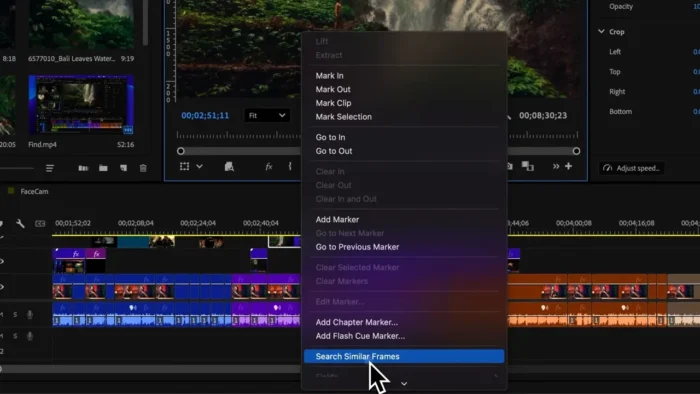Select the Find.mp4 thumbnail in project panel
700x394 pixels.
tap(81, 105)
